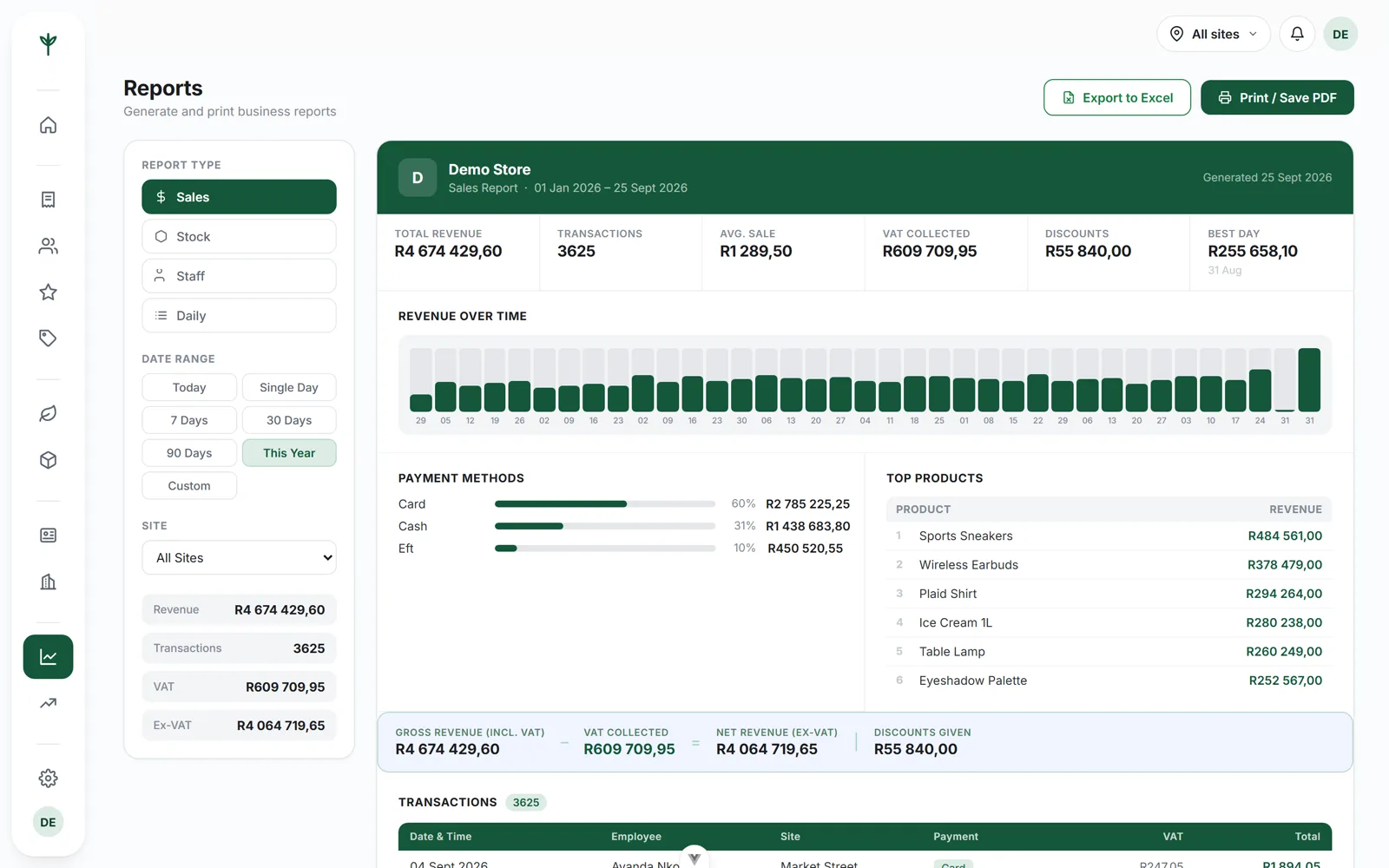Click the Eyeshadow Palette product row
The width and height of the screenshot is (1389, 868).
(x=1109, y=681)
